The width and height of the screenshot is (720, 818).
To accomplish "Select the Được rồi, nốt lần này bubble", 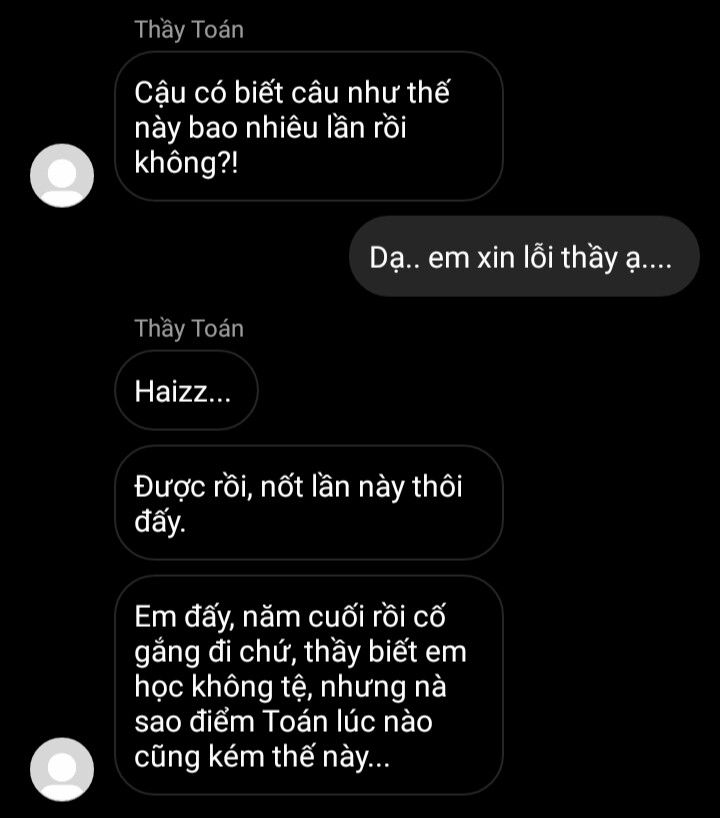I will [x=309, y=502].
